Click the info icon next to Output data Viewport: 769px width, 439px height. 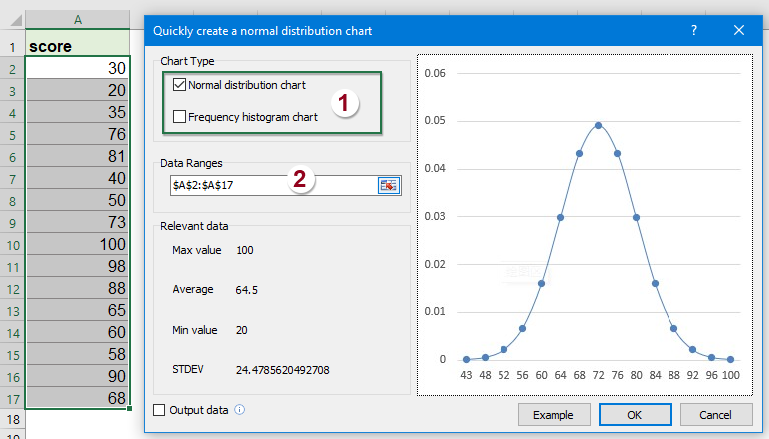[x=240, y=410]
